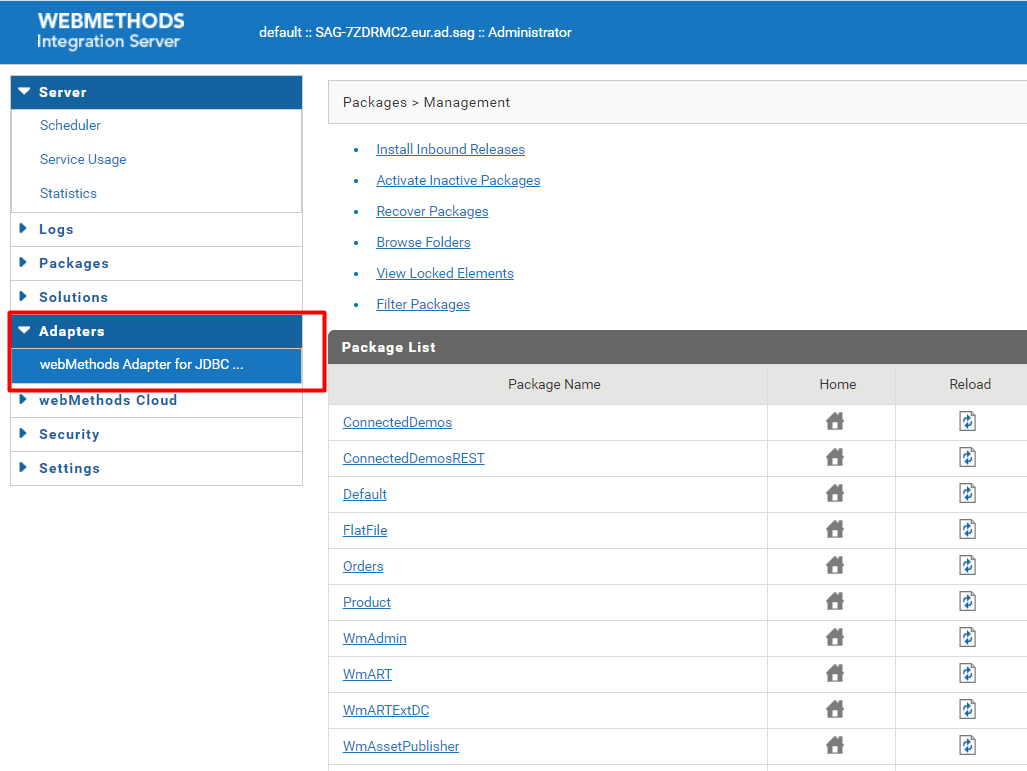Click Home icon for ConnectedDemos package

(x=834, y=421)
